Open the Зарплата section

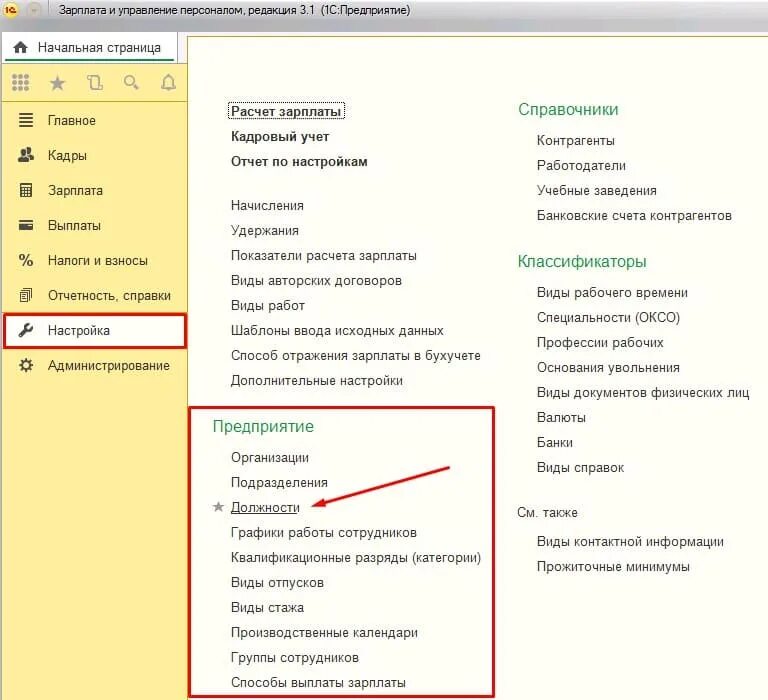coord(95,190)
